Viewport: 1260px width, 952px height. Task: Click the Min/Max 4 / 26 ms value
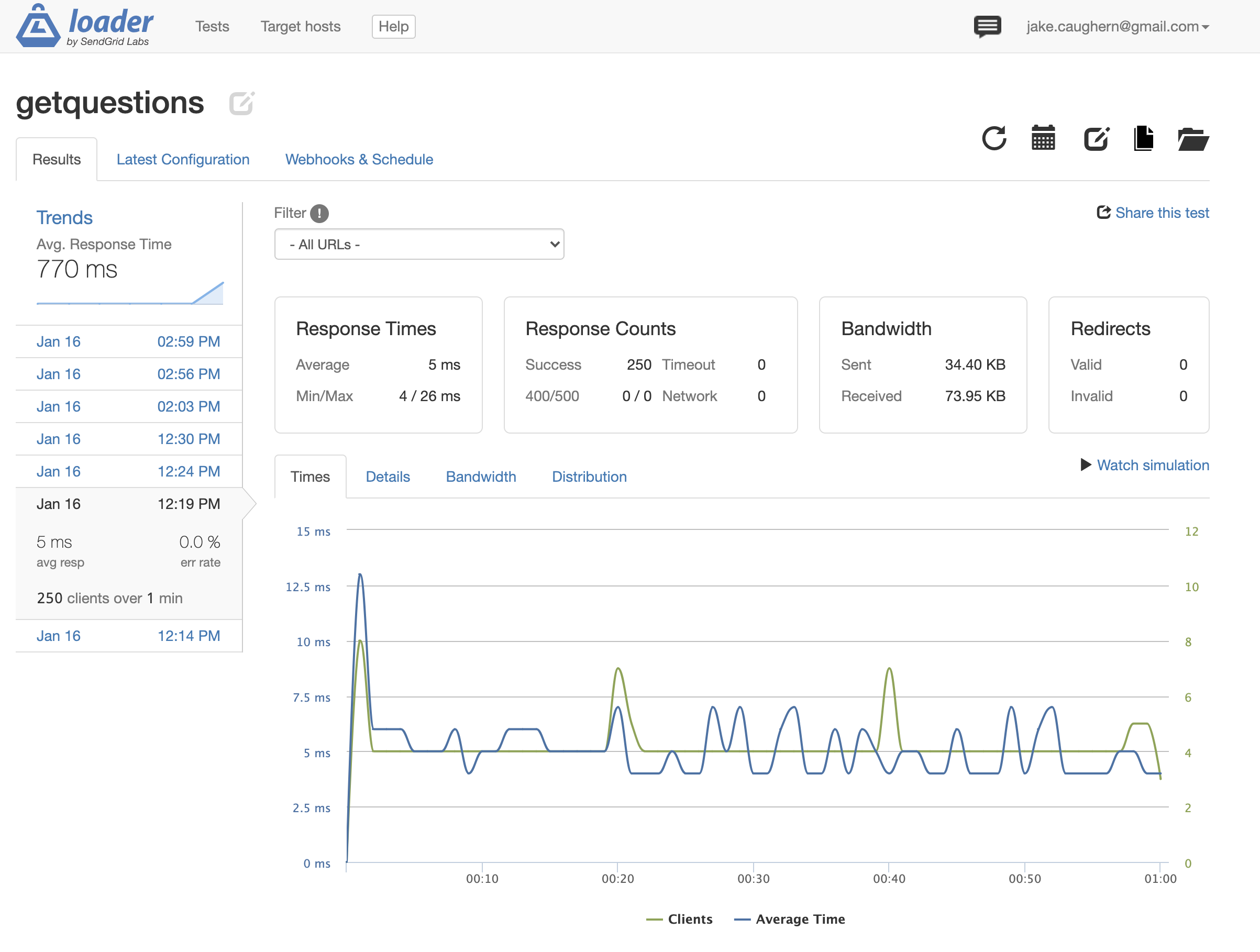coord(429,396)
